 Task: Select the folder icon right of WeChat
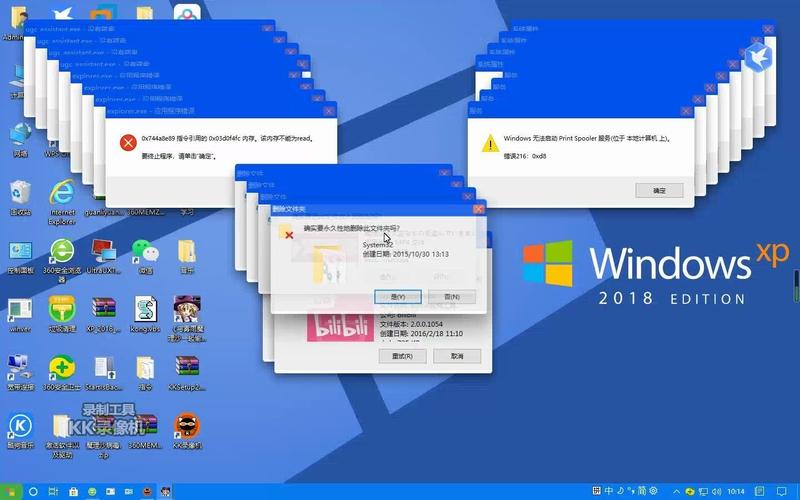(x=187, y=257)
